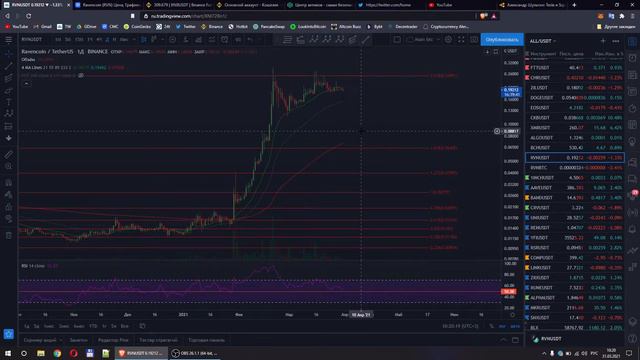Select COMPUSDT row in watchlist
Screen dimensions: 640x360
[574, 258]
